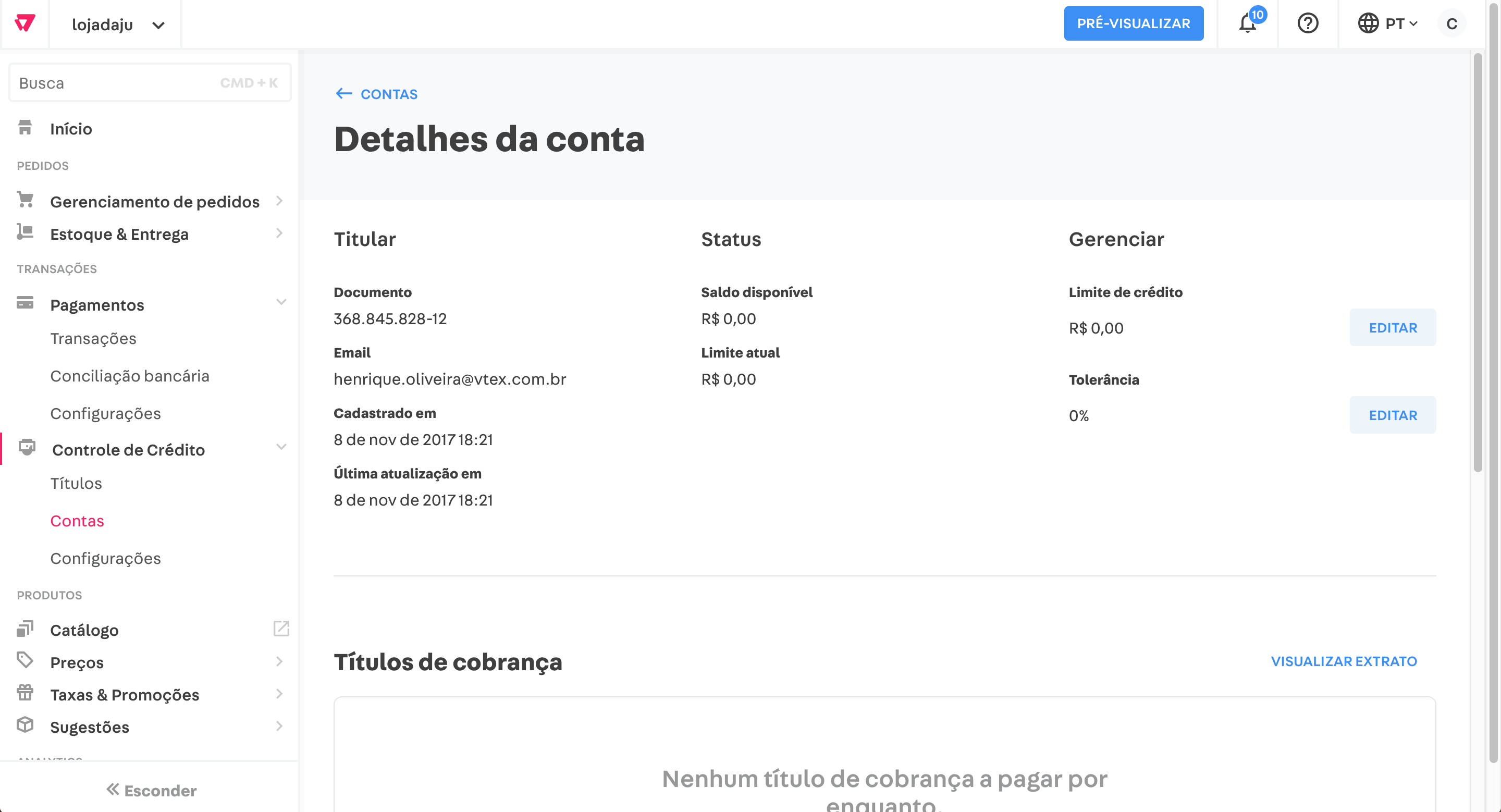This screenshot has height=812, width=1501.
Task: Click the back arrow to Contas
Action: click(344, 93)
